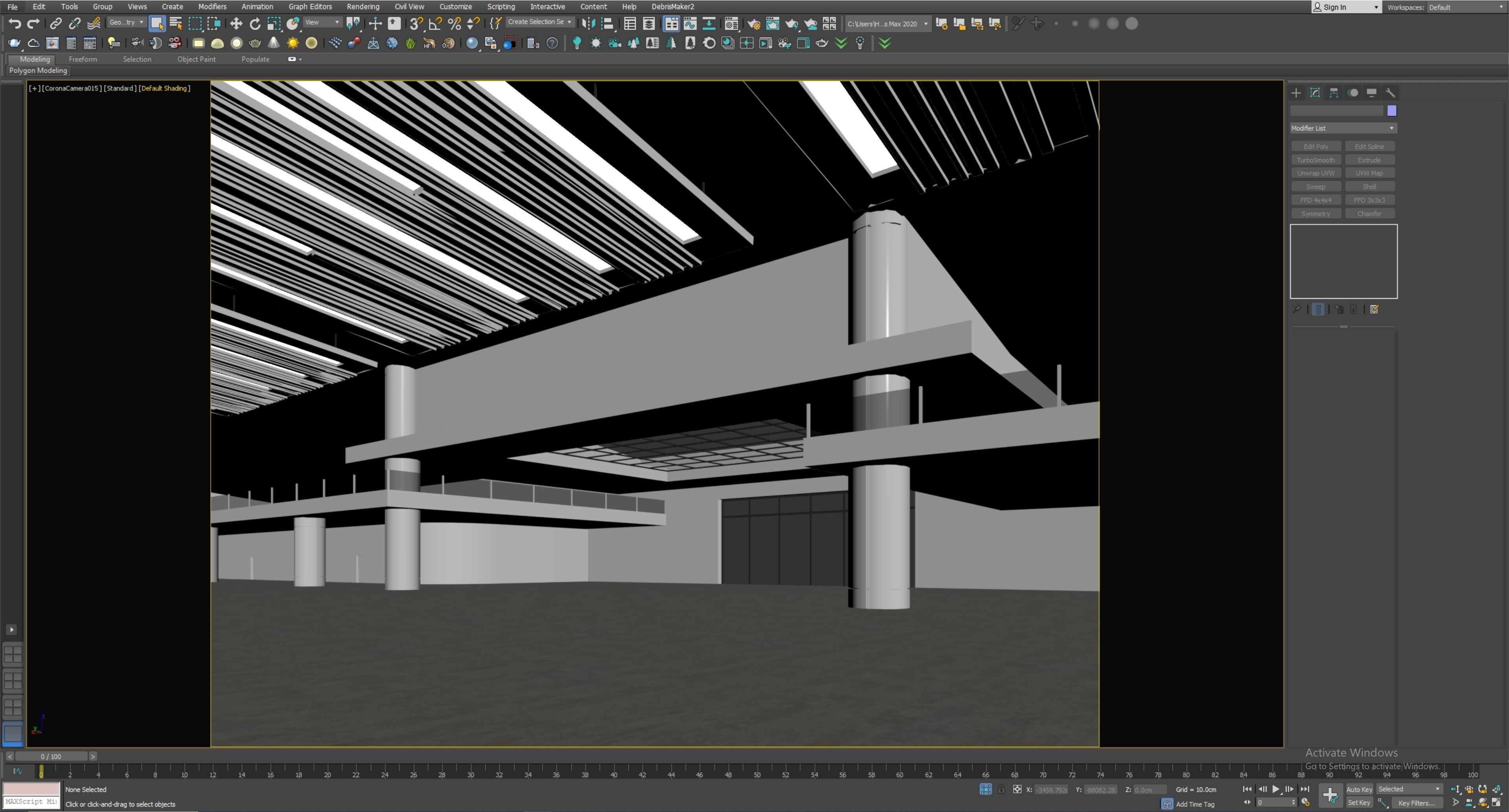The height and width of the screenshot is (812, 1509).
Task: Open the DebrisMaker2 menu
Action: (672, 6)
